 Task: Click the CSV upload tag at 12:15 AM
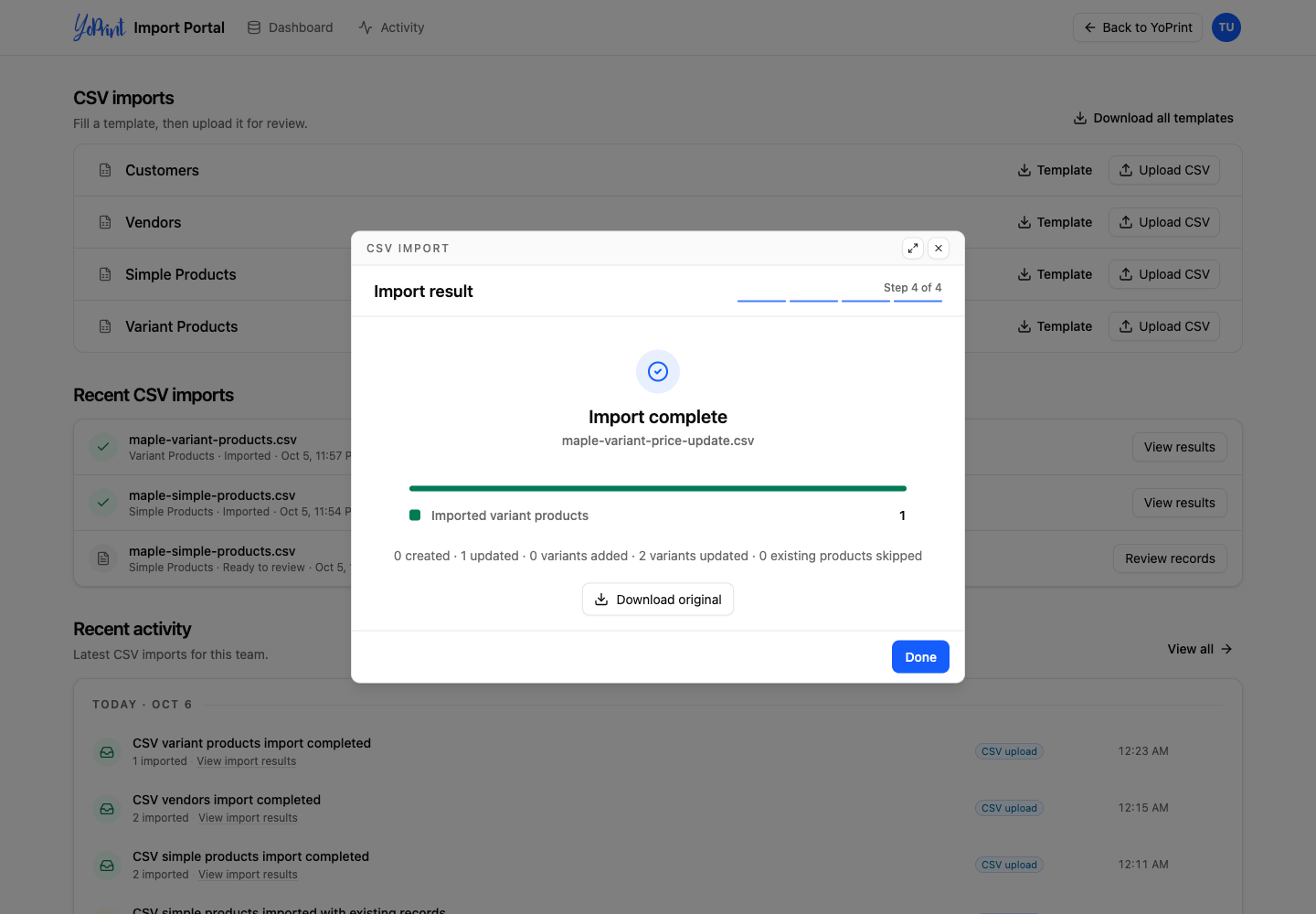click(x=1009, y=808)
